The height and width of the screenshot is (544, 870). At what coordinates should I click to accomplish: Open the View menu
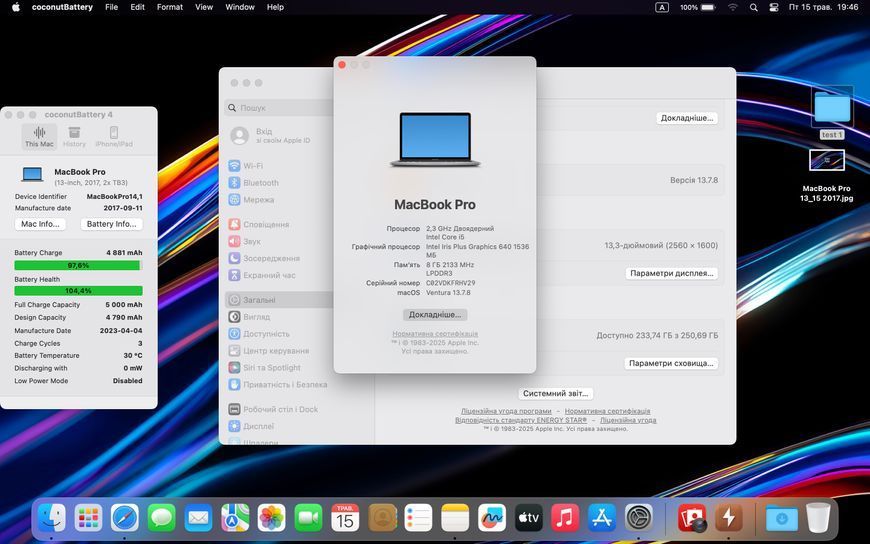(204, 7)
